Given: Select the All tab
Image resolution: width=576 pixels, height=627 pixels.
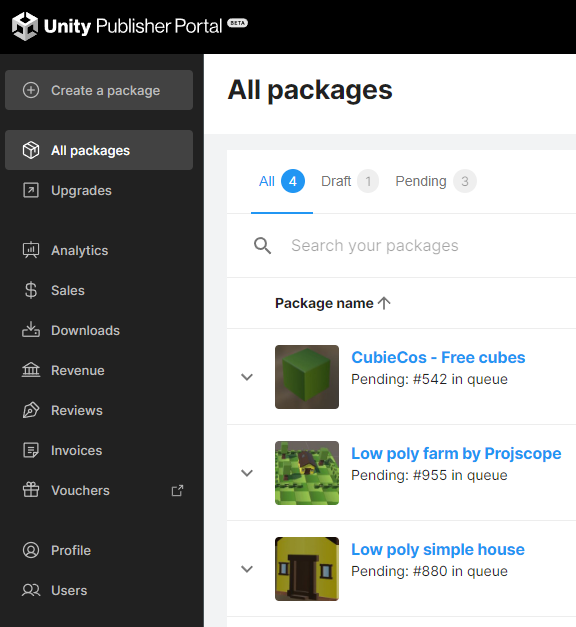Looking at the screenshot, I should tap(282, 181).
